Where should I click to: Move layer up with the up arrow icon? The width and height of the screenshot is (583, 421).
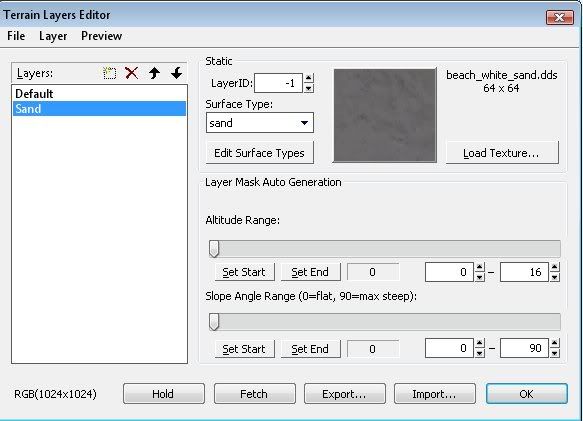click(x=154, y=73)
